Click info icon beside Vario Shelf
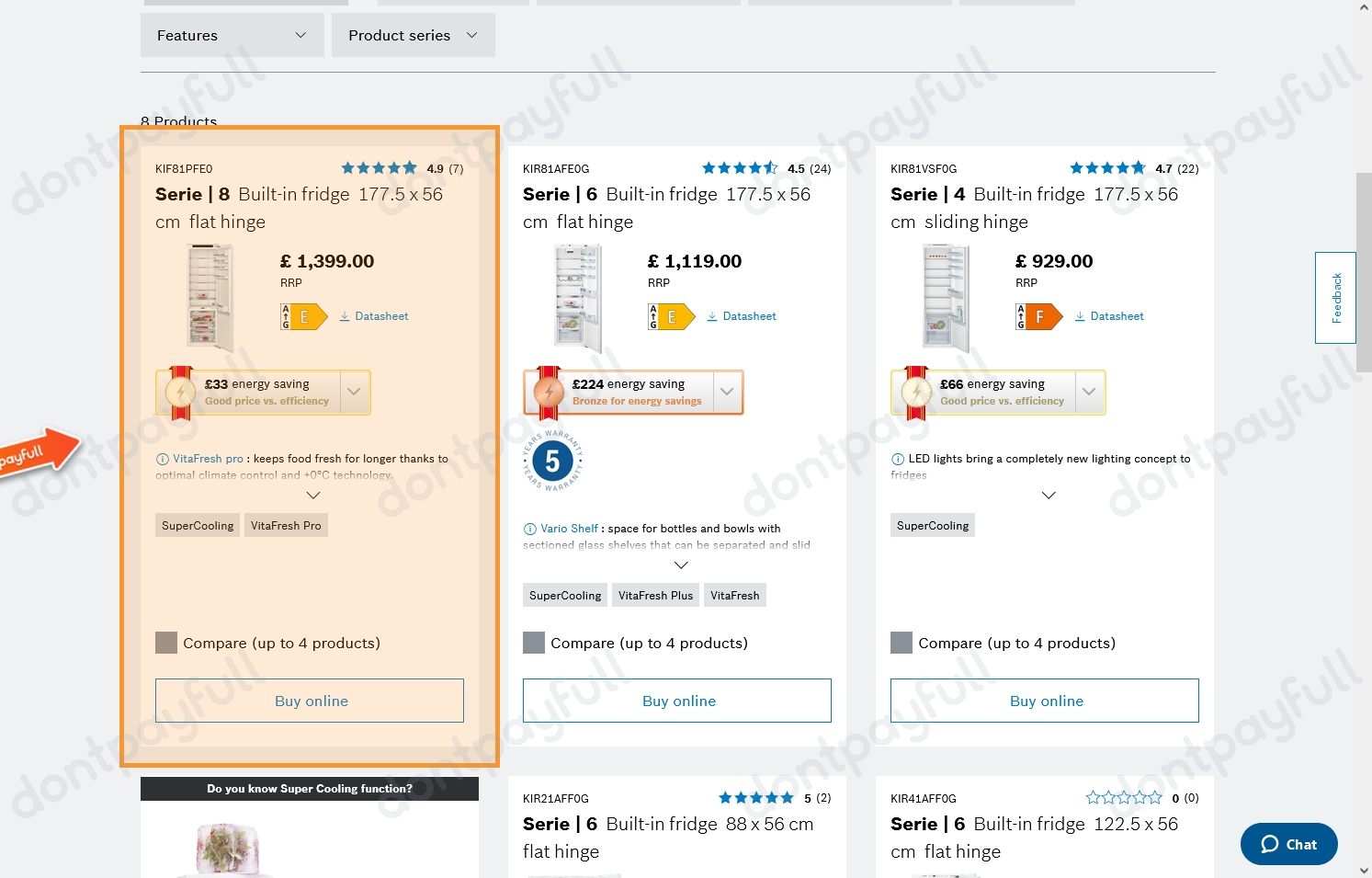Viewport: 1372px width, 878px height. tap(530, 529)
